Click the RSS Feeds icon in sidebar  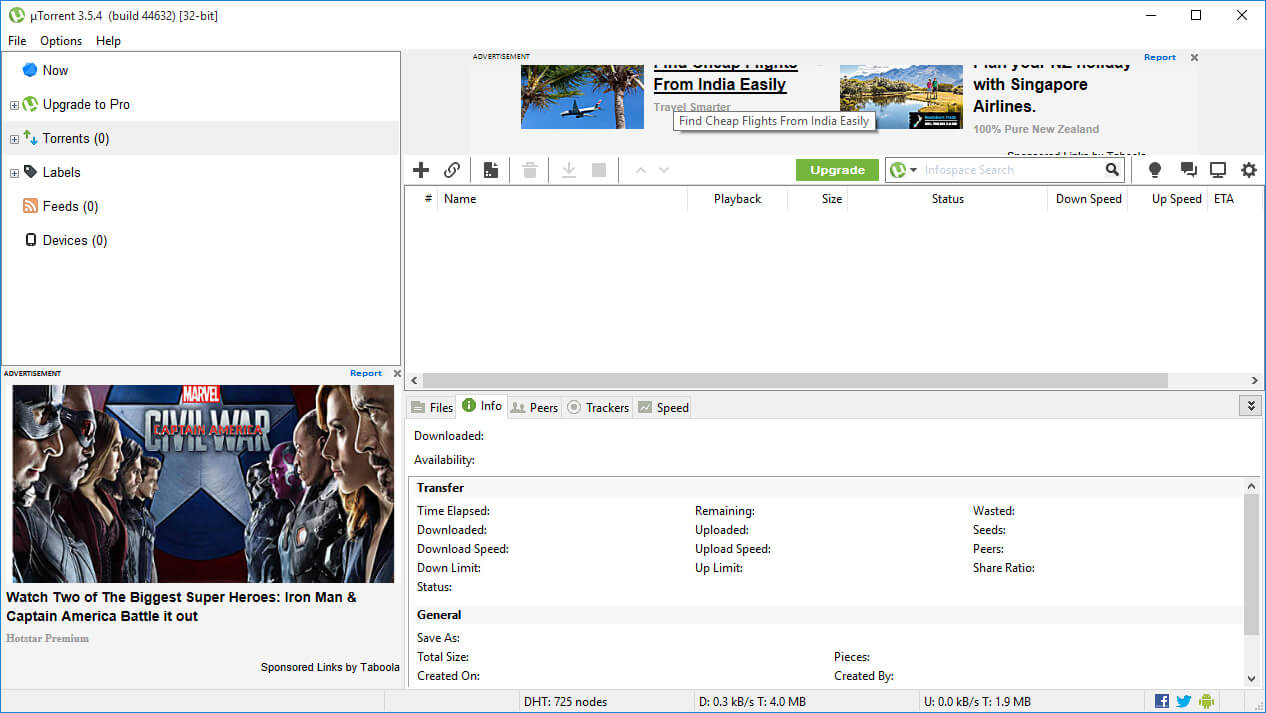click(30, 206)
